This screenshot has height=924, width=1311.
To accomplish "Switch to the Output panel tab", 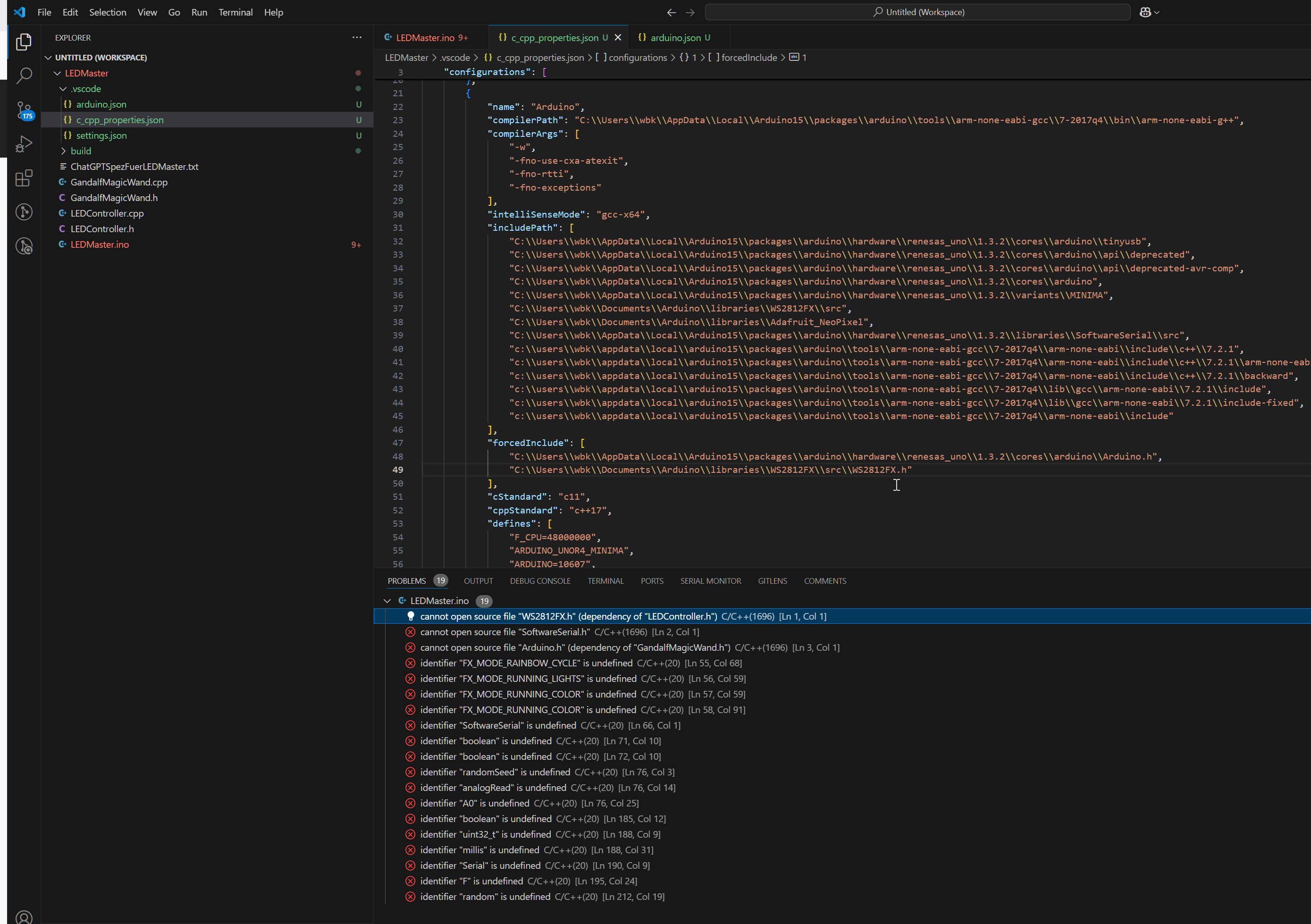I will (478, 581).
